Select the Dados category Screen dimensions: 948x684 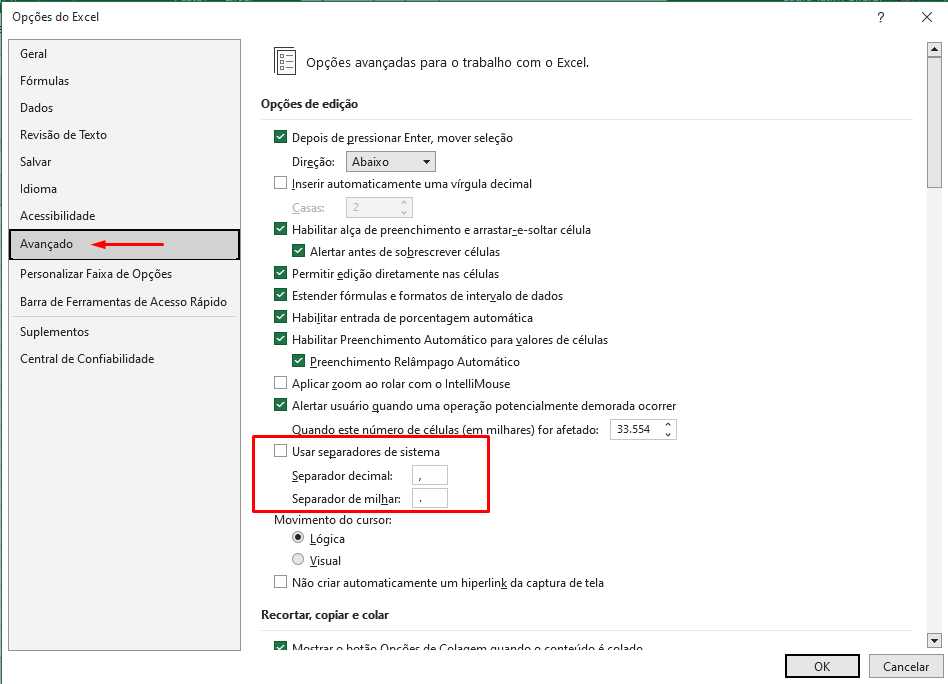(x=125, y=108)
